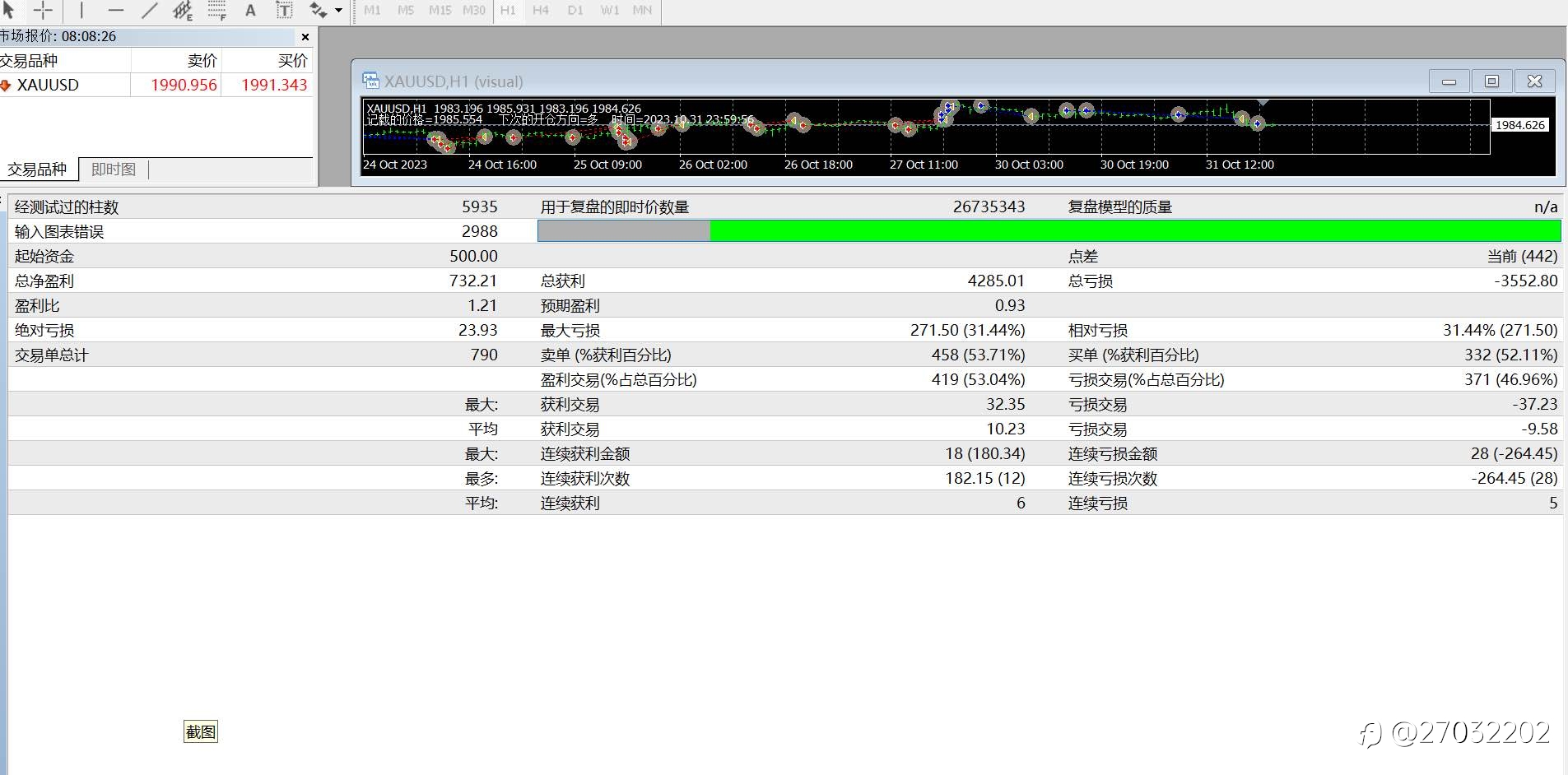Switch chart to M5 timeframe
This screenshot has width=1568, height=775.
click(x=406, y=10)
